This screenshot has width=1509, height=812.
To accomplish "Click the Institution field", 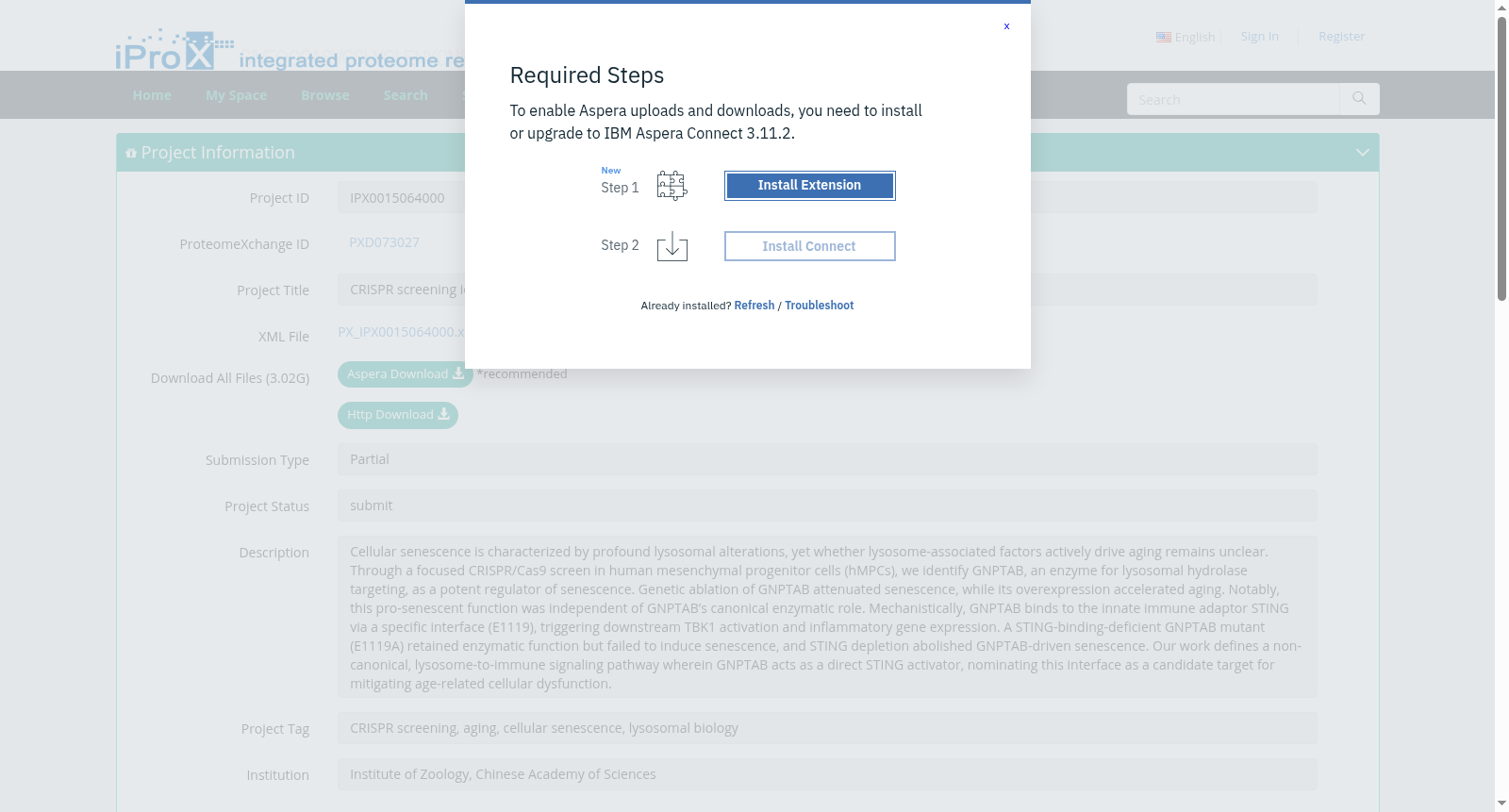I will (x=827, y=774).
